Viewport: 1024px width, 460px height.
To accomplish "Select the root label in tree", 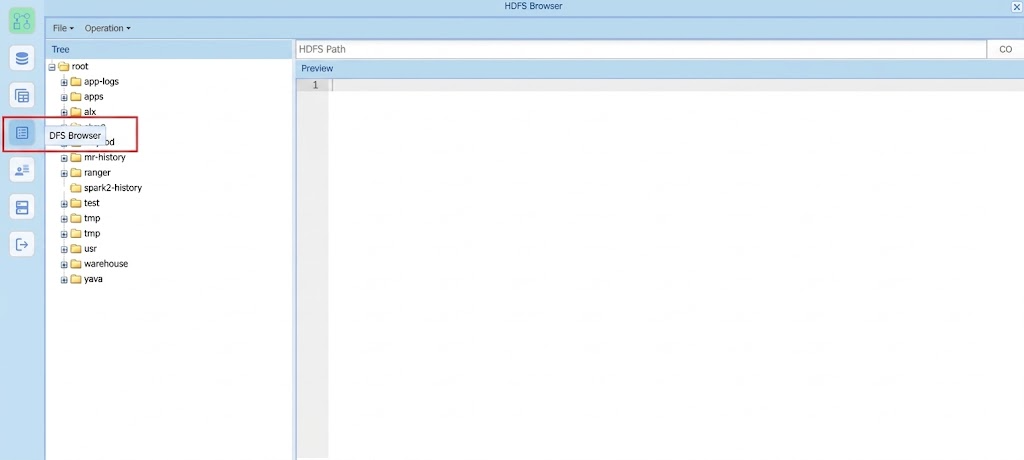I will point(80,66).
